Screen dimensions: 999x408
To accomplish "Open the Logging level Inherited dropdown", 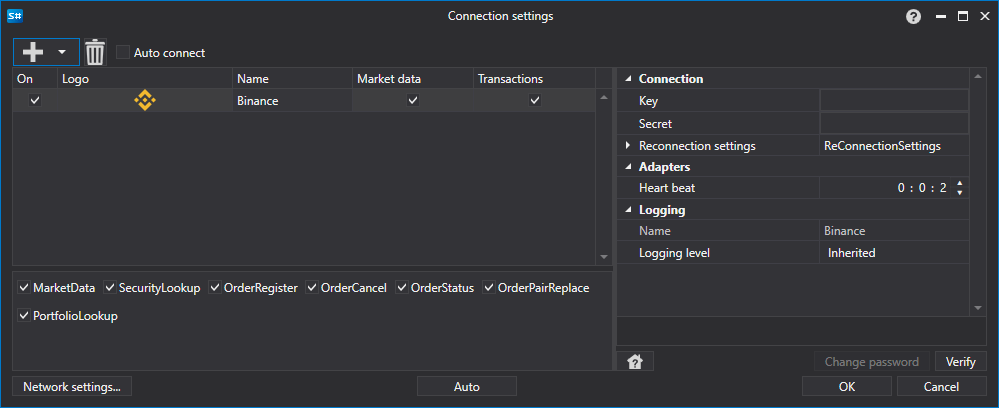I will coord(894,253).
